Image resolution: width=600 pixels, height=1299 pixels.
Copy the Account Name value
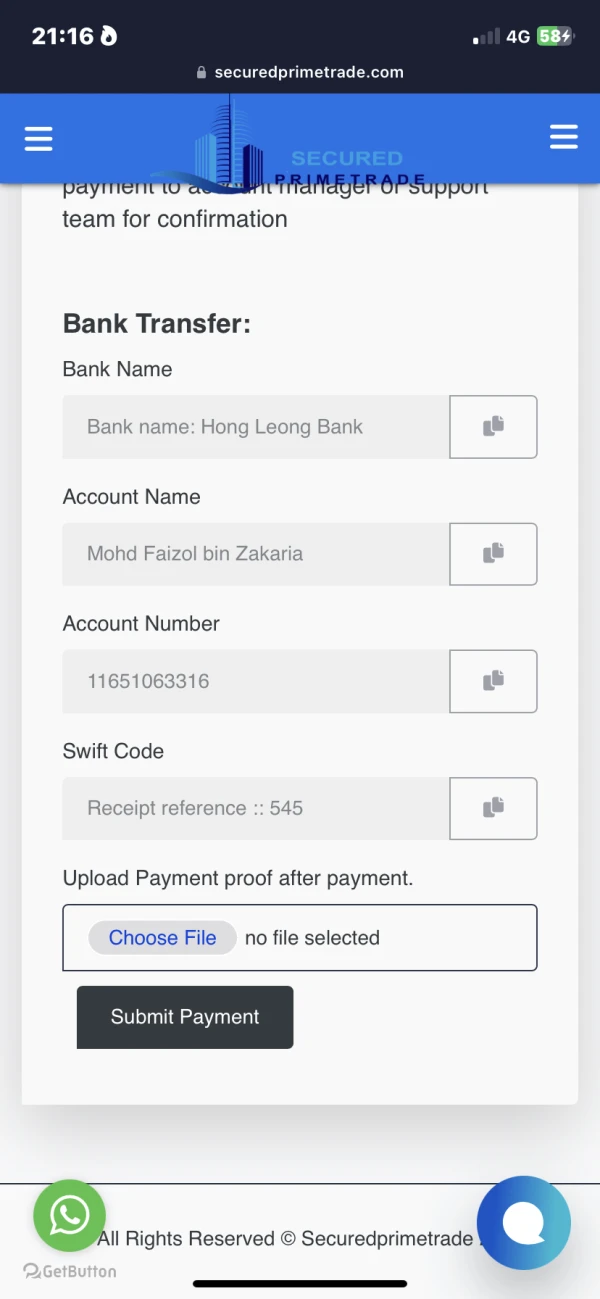click(493, 554)
